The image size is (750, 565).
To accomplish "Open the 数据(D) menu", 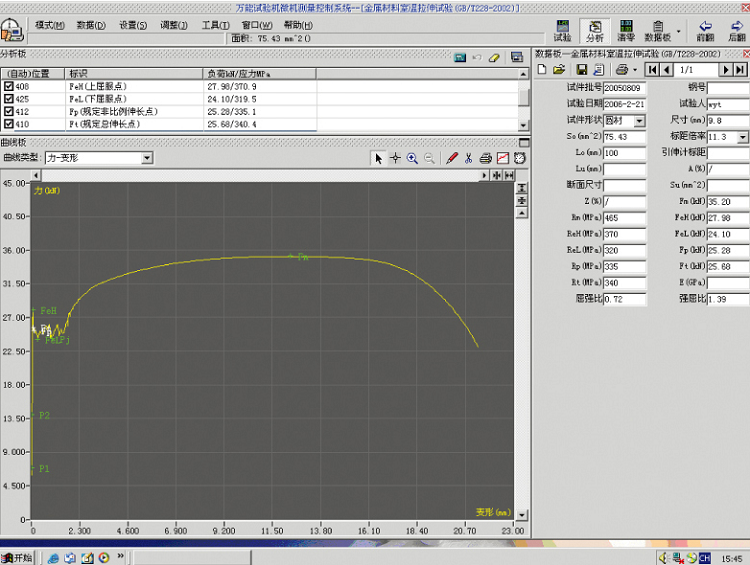I will point(91,25).
